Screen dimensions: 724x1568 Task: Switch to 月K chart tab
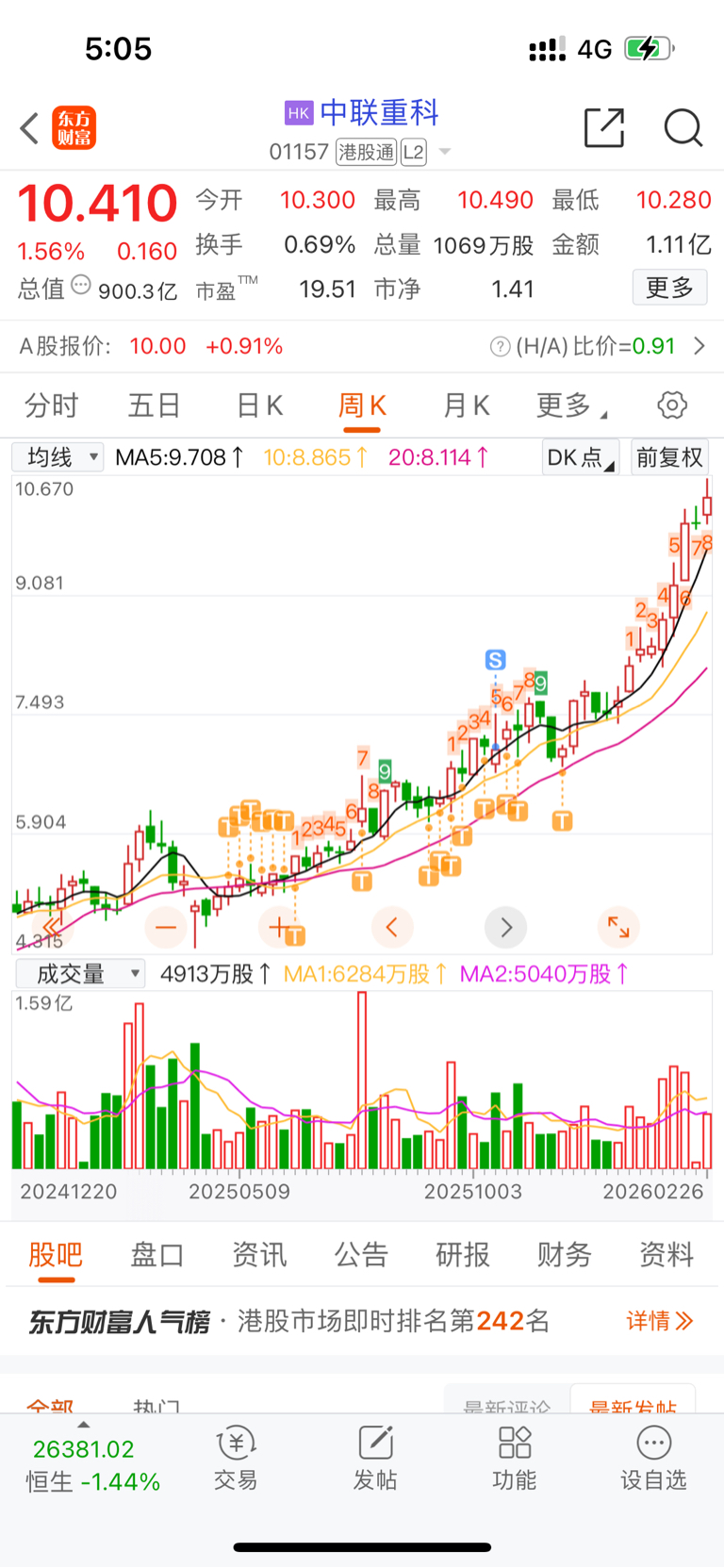coord(467,405)
